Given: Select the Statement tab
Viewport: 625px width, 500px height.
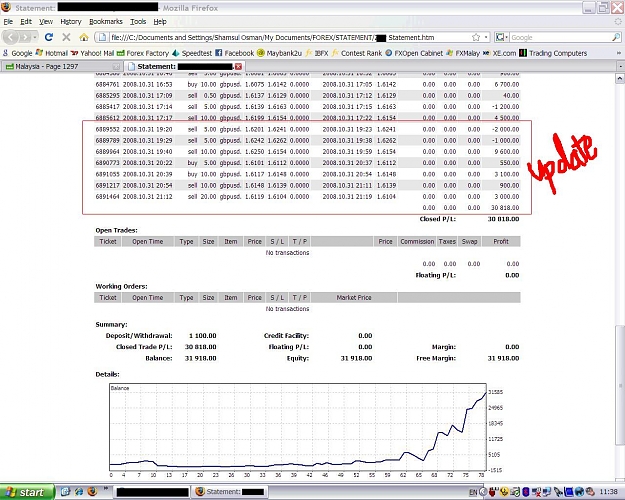Looking at the screenshot, I should click(185, 67).
